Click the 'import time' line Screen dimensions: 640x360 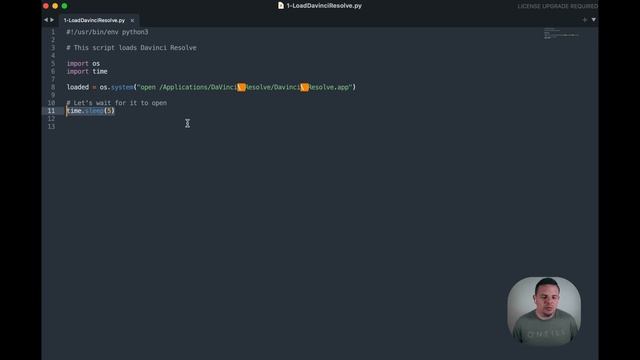87,71
